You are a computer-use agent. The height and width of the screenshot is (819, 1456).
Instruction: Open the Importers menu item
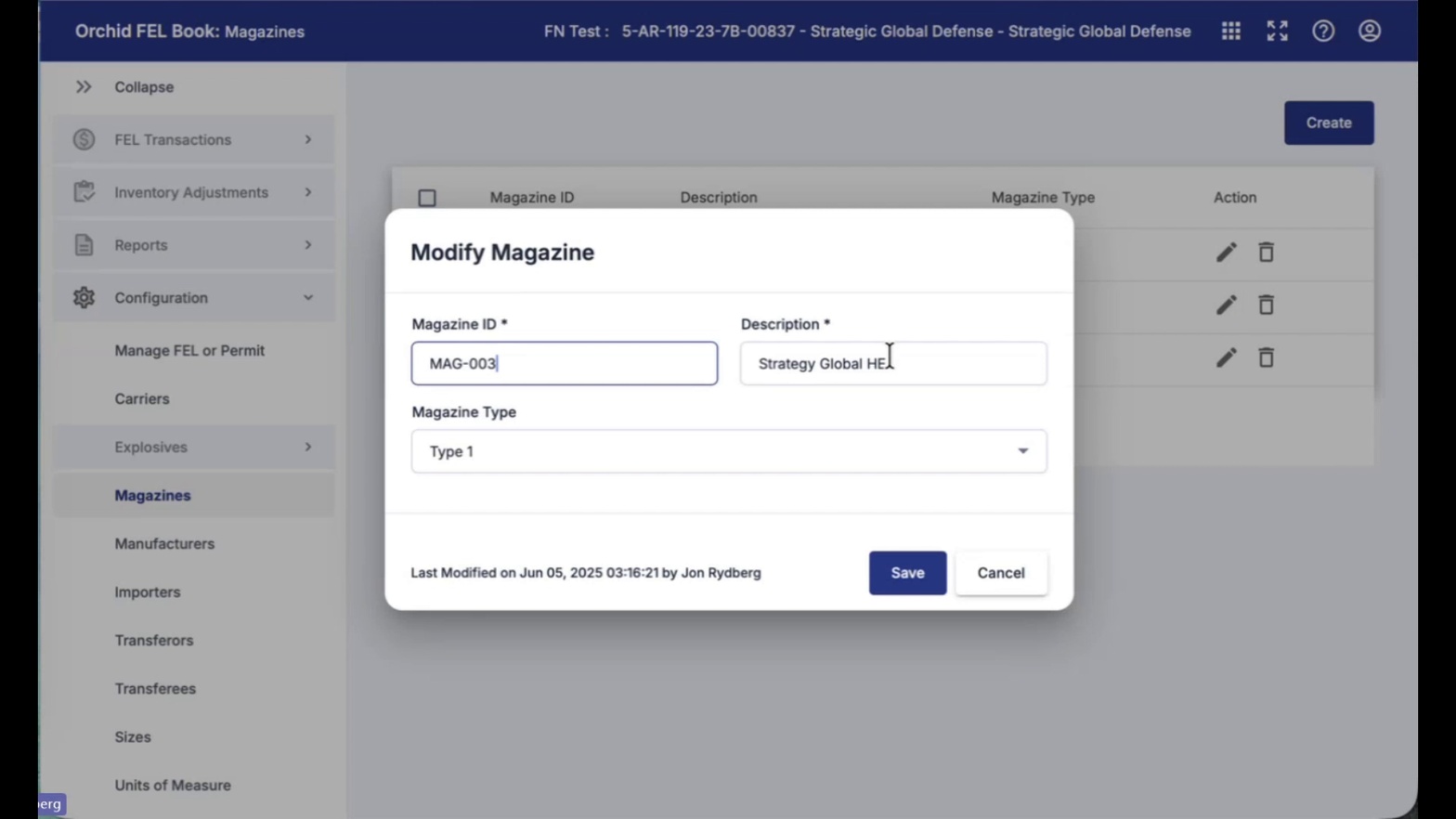pyautogui.click(x=148, y=591)
